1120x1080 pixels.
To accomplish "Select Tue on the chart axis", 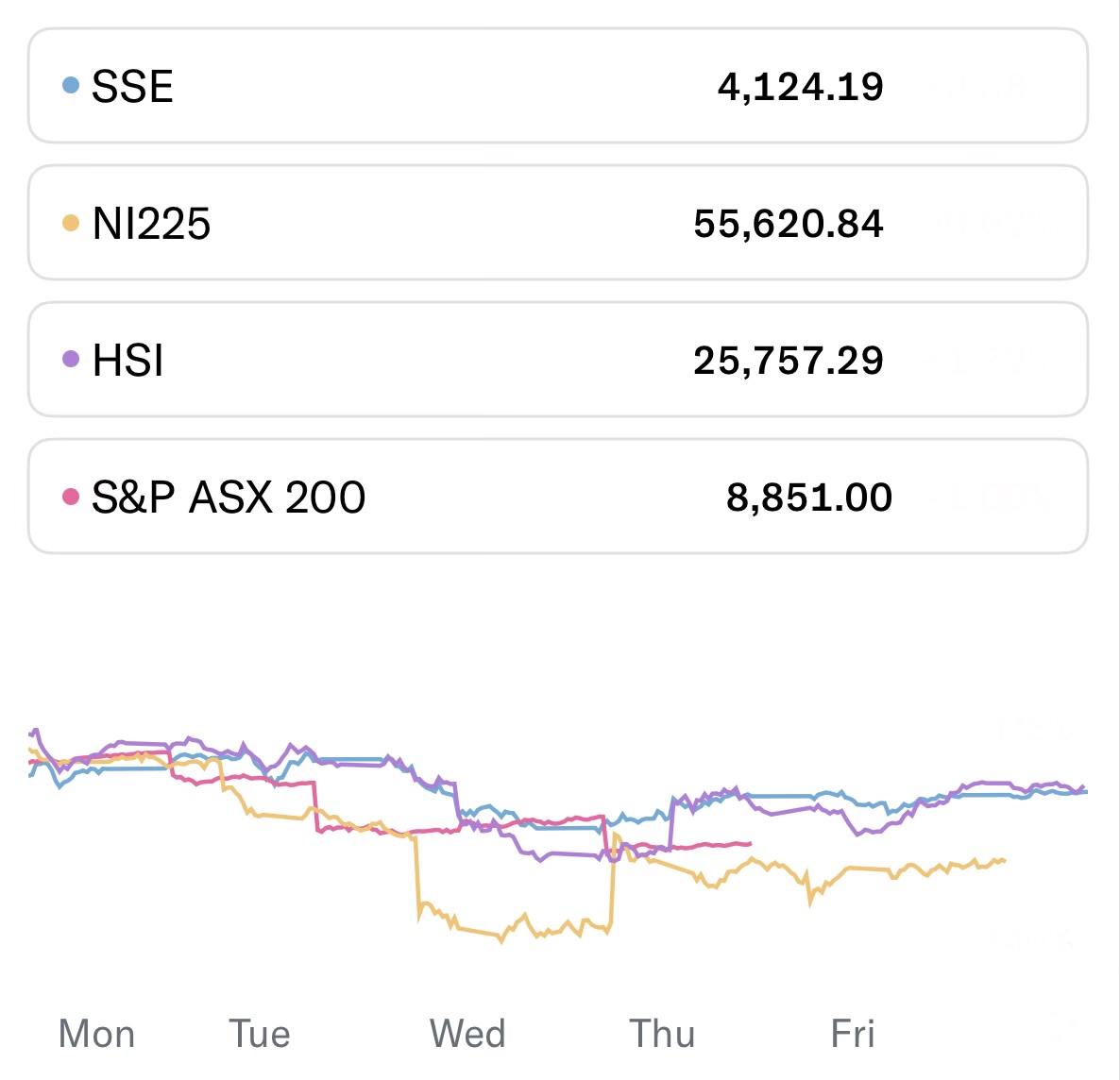I will point(260,1034).
